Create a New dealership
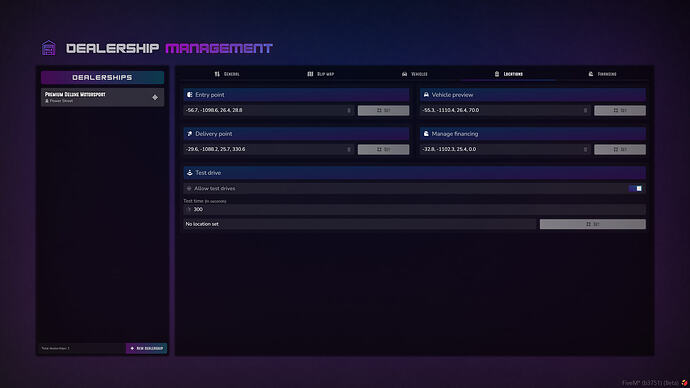 pos(147,348)
